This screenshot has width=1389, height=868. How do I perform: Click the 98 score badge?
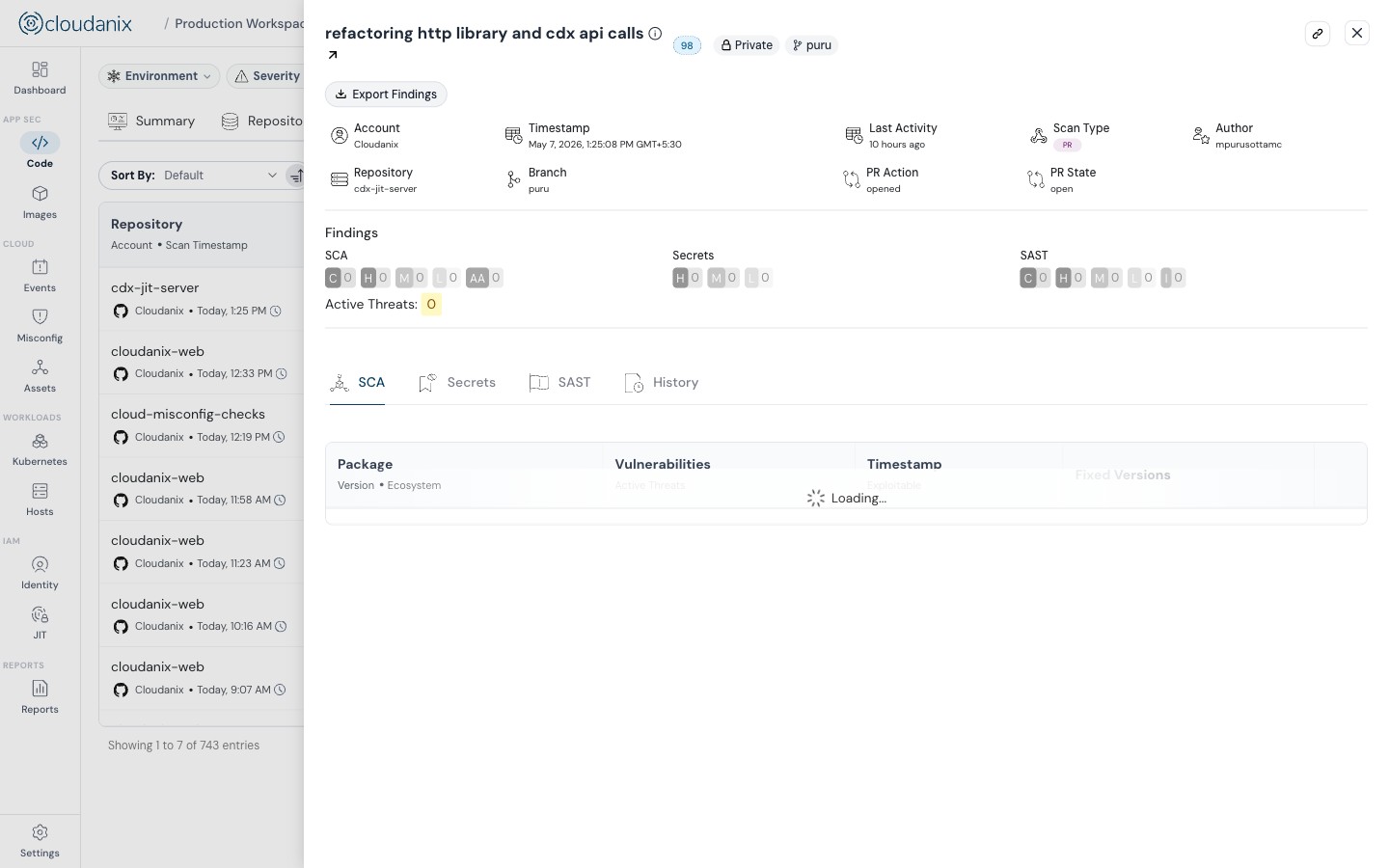click(x=687, y=45)
